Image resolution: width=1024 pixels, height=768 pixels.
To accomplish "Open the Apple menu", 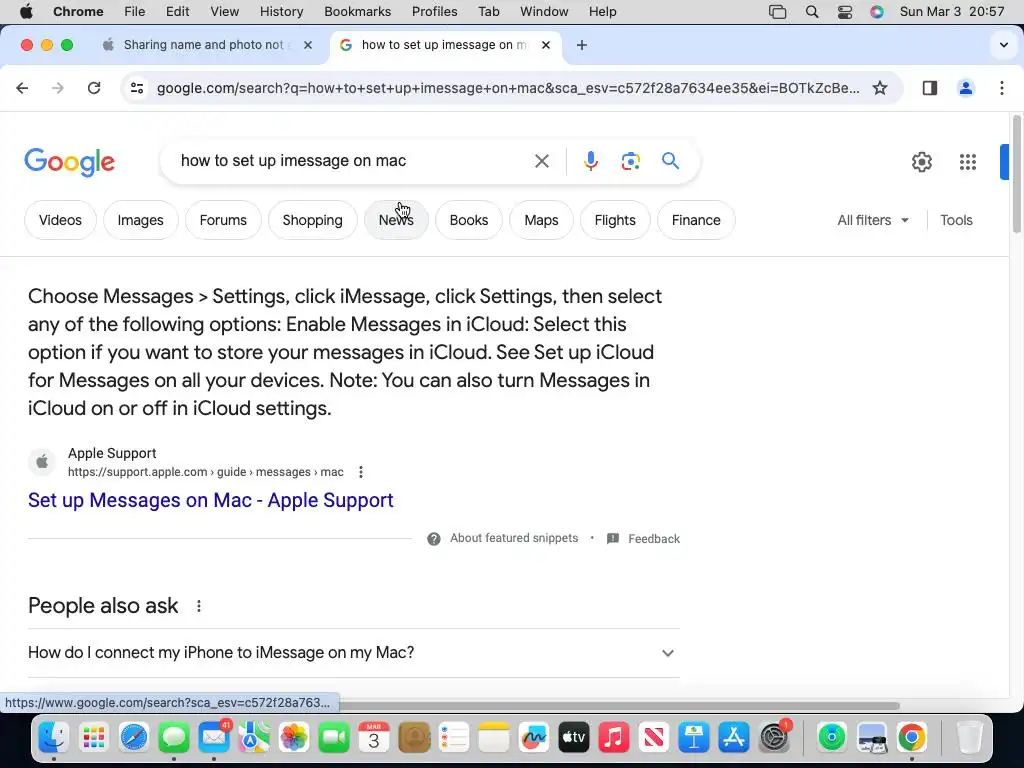I will (x=26, y=12).
